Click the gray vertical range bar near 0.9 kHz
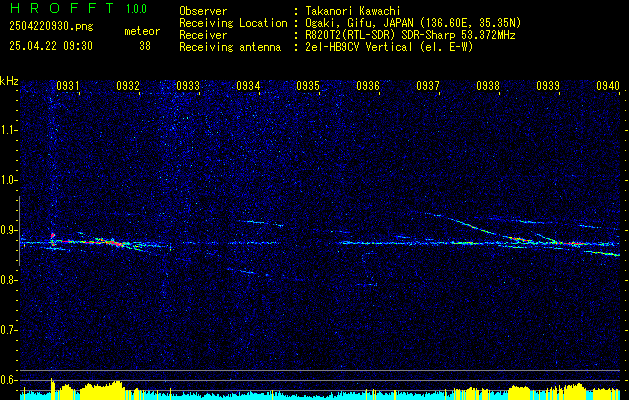Screen dimensions: 629x400 (19, 231)
